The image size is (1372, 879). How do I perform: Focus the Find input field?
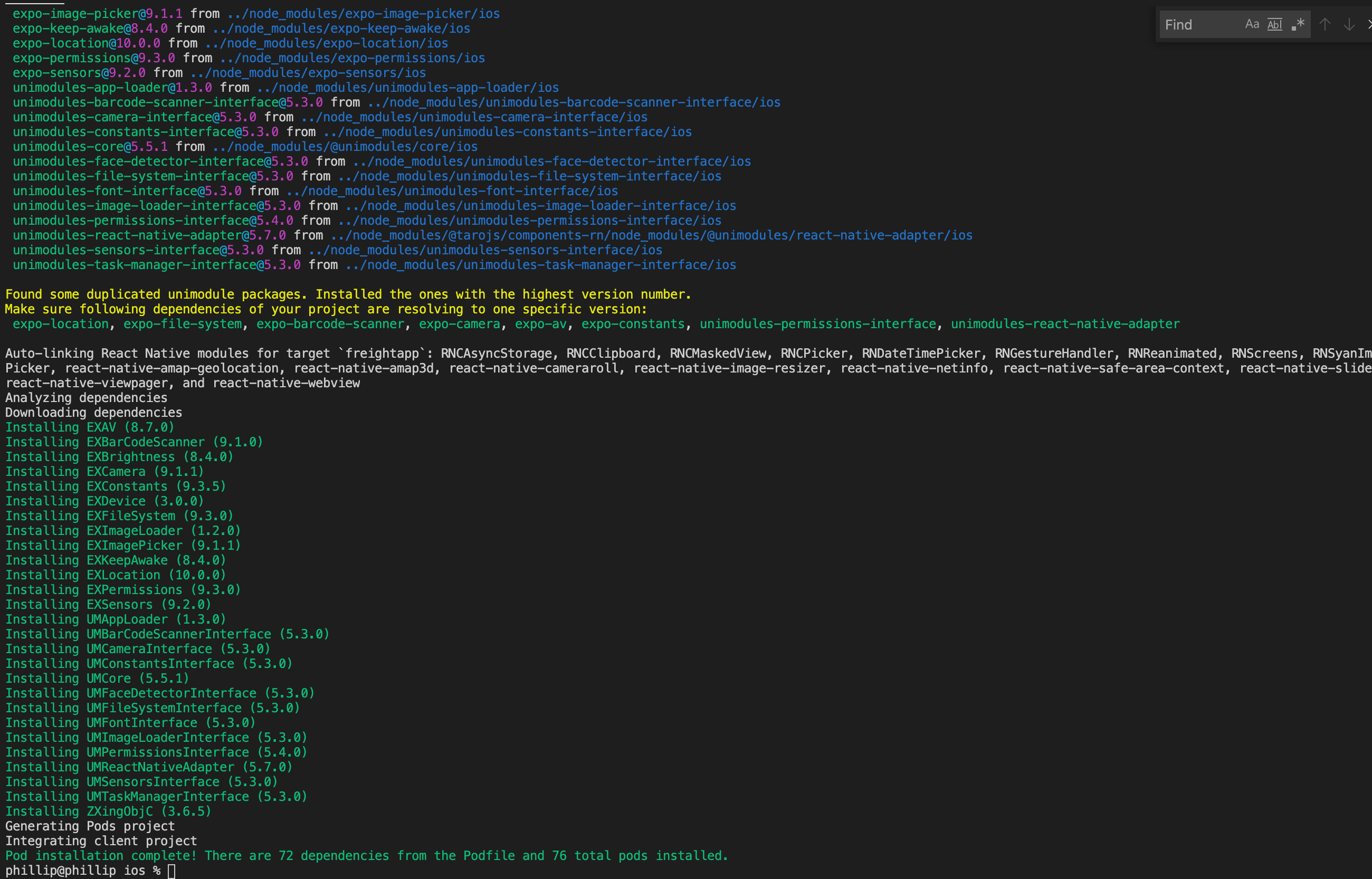(x=1198, y=25)
